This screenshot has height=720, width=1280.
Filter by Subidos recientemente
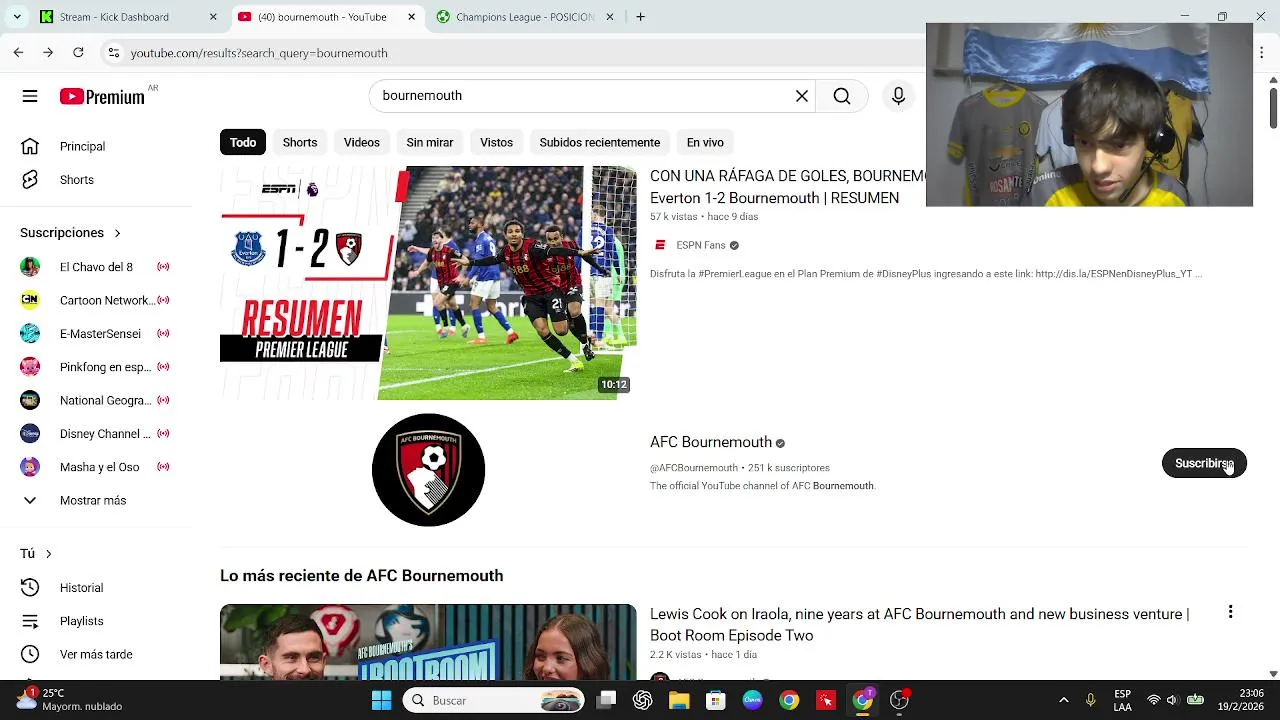pyautogui.click(x=600, y=142)
